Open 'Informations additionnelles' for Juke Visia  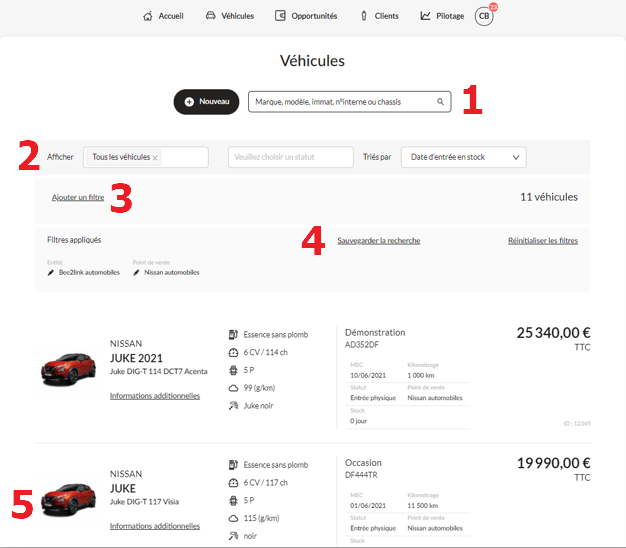(155, 526)
